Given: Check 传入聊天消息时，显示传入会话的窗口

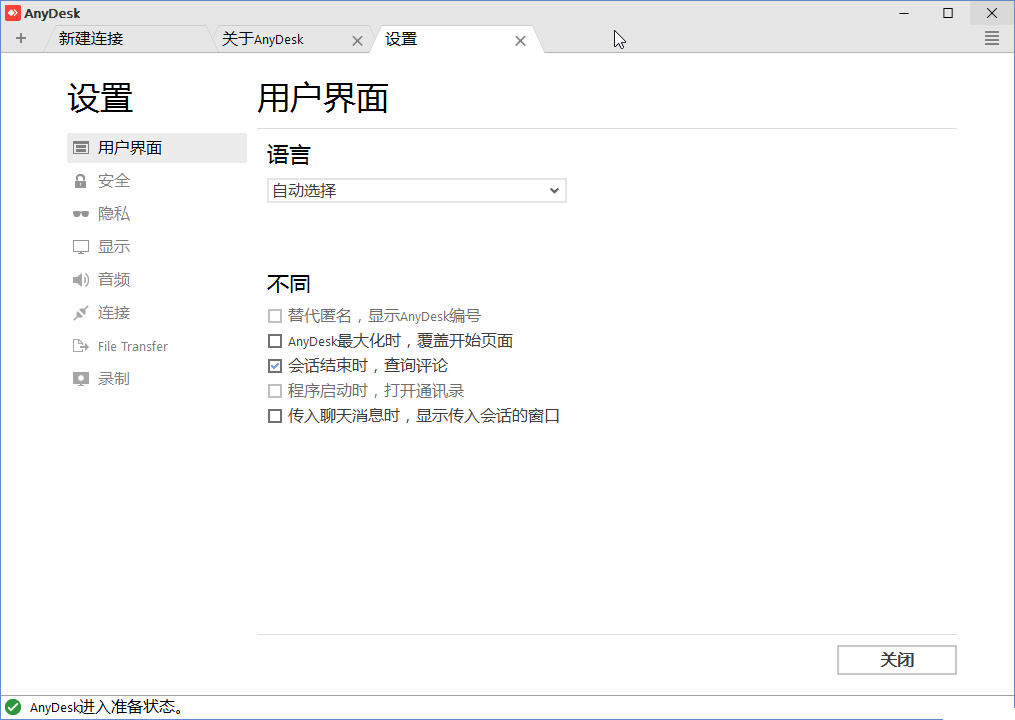Looking at the screenshot, I should (x=275, y=415).
